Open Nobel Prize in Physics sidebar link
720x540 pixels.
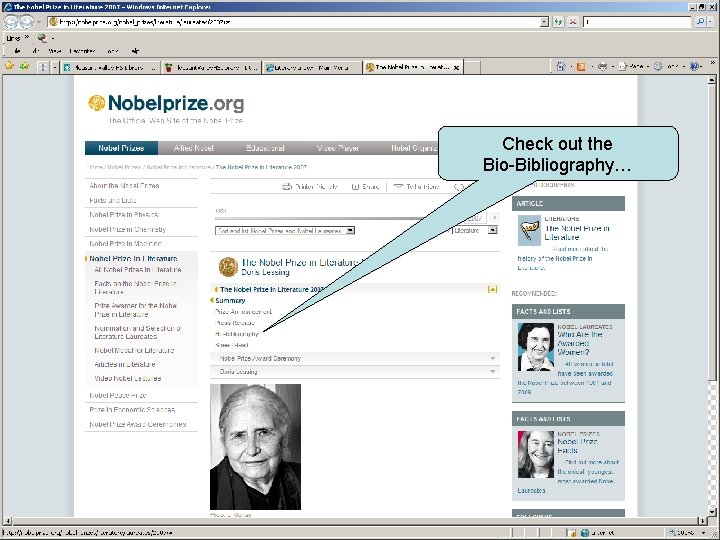tap(124, 214)
